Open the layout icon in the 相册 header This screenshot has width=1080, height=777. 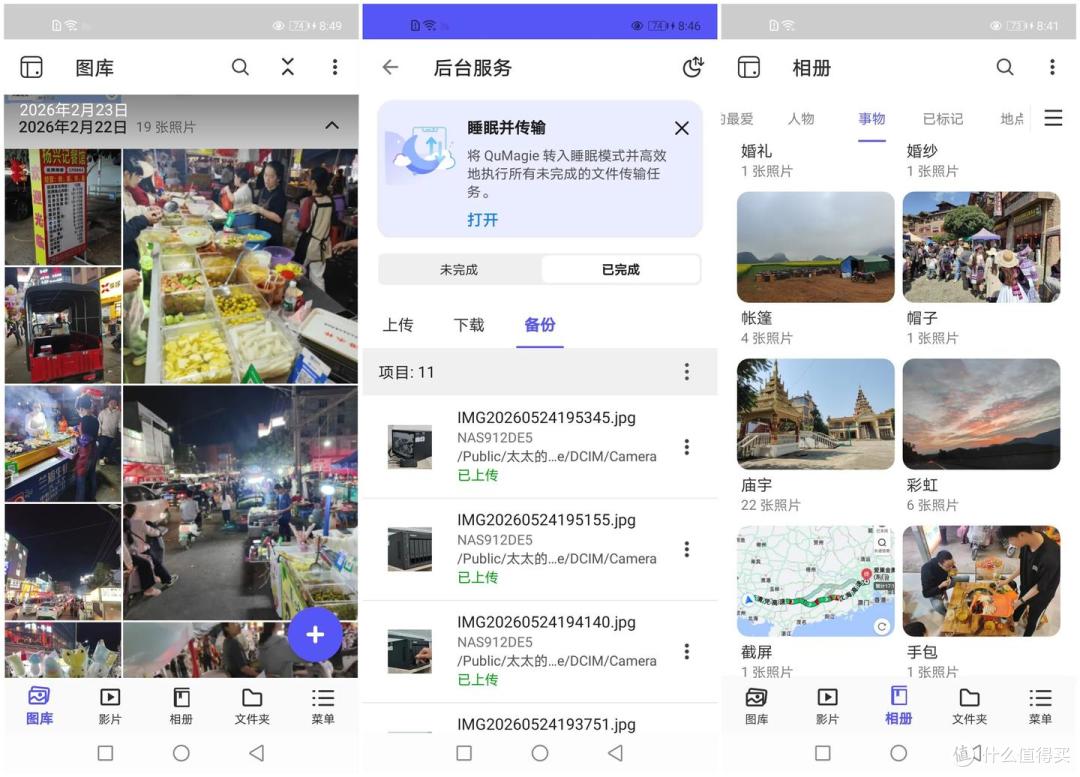(749, 67)
